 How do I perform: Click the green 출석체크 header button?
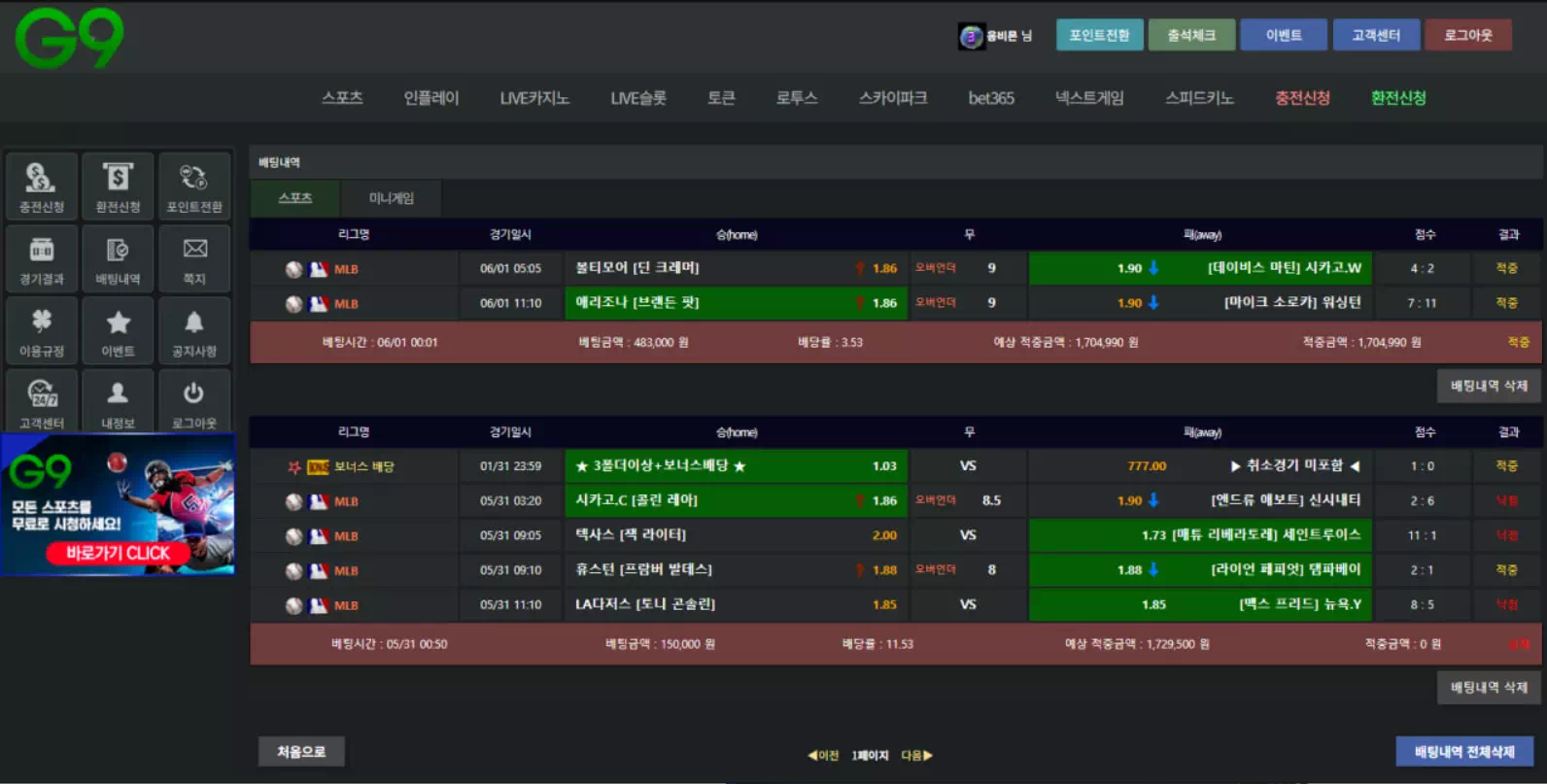click(1191, 35)
